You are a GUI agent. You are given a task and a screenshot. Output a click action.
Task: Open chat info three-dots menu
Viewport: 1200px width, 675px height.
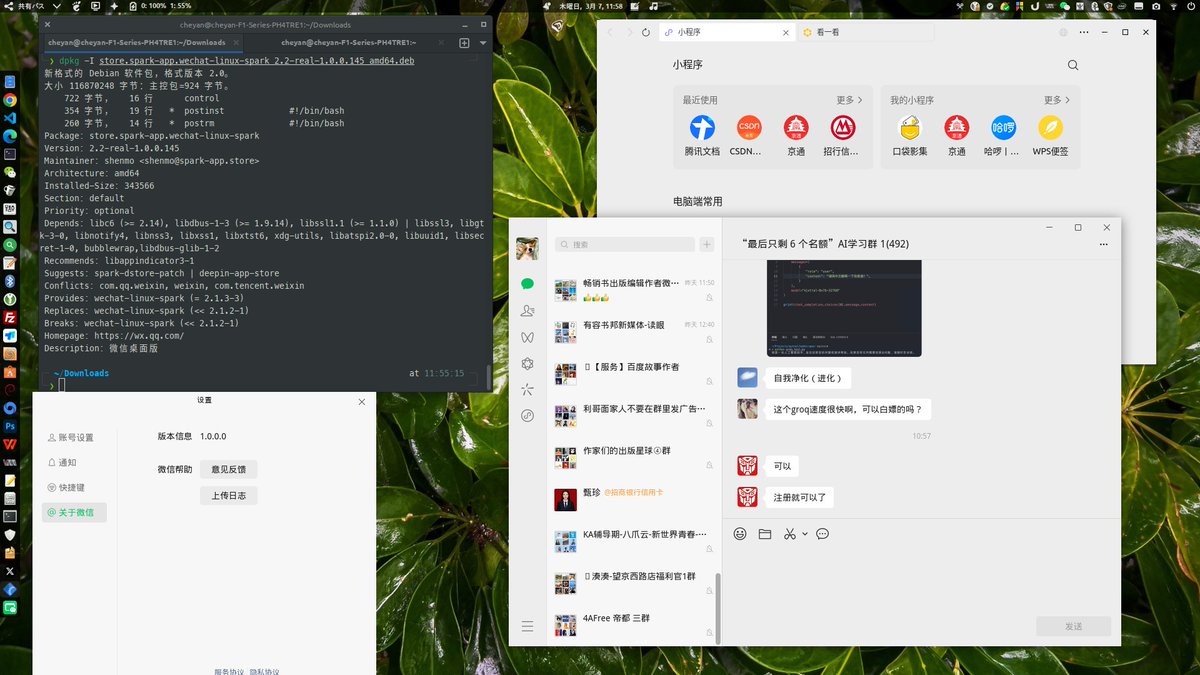pos(1104,244)
